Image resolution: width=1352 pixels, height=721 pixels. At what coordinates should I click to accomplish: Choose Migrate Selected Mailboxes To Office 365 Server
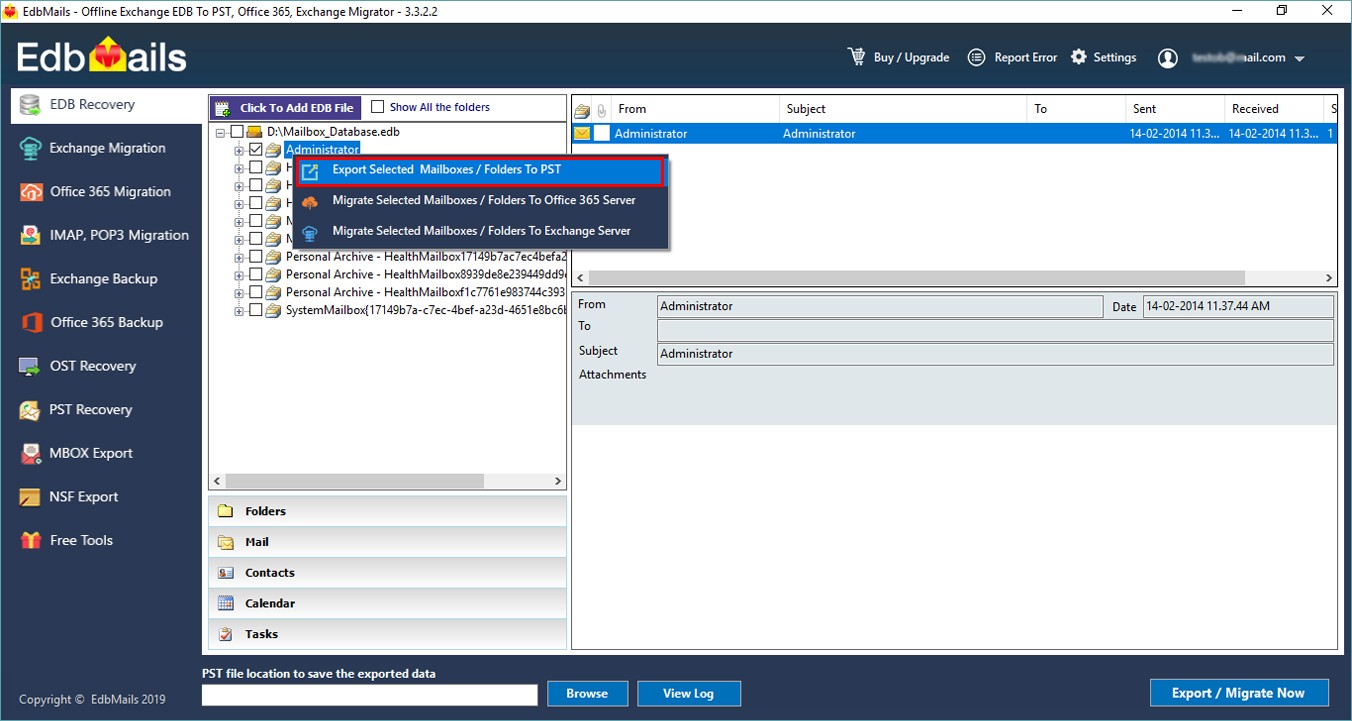[x=483, y=201]
